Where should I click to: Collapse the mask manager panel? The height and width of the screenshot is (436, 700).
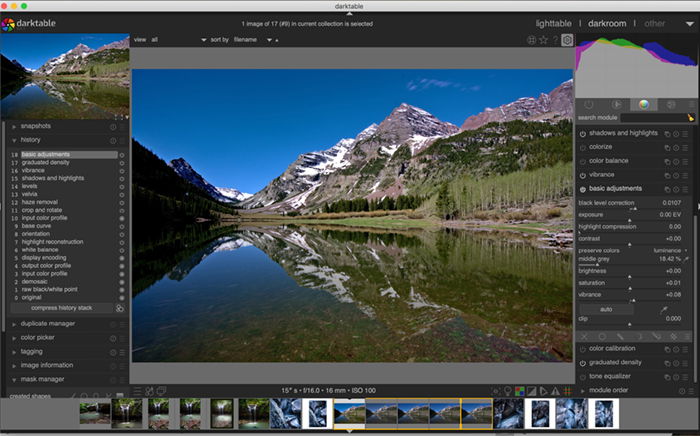point(42,379)
